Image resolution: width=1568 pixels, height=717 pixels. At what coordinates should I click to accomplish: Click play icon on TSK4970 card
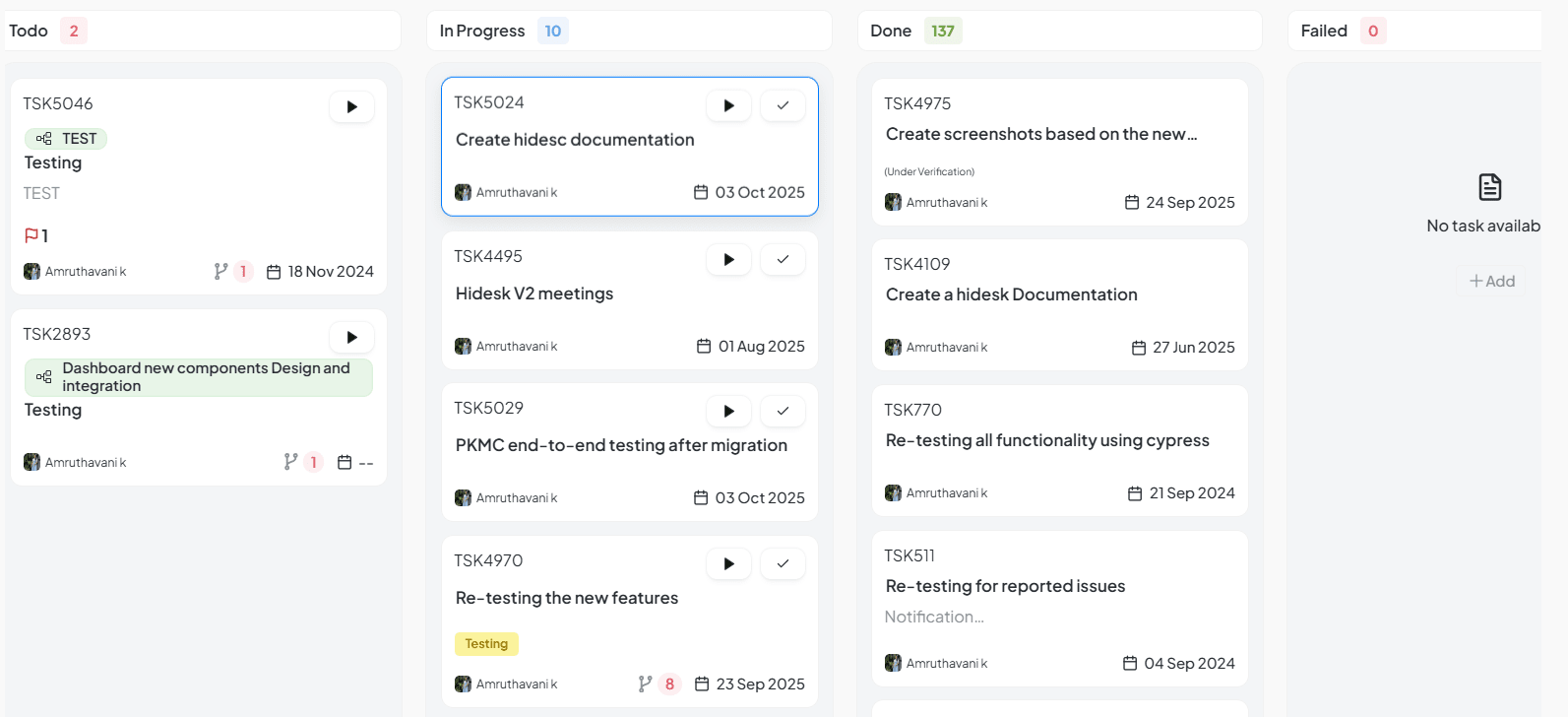pyautogui.click(x=728, y=563)
